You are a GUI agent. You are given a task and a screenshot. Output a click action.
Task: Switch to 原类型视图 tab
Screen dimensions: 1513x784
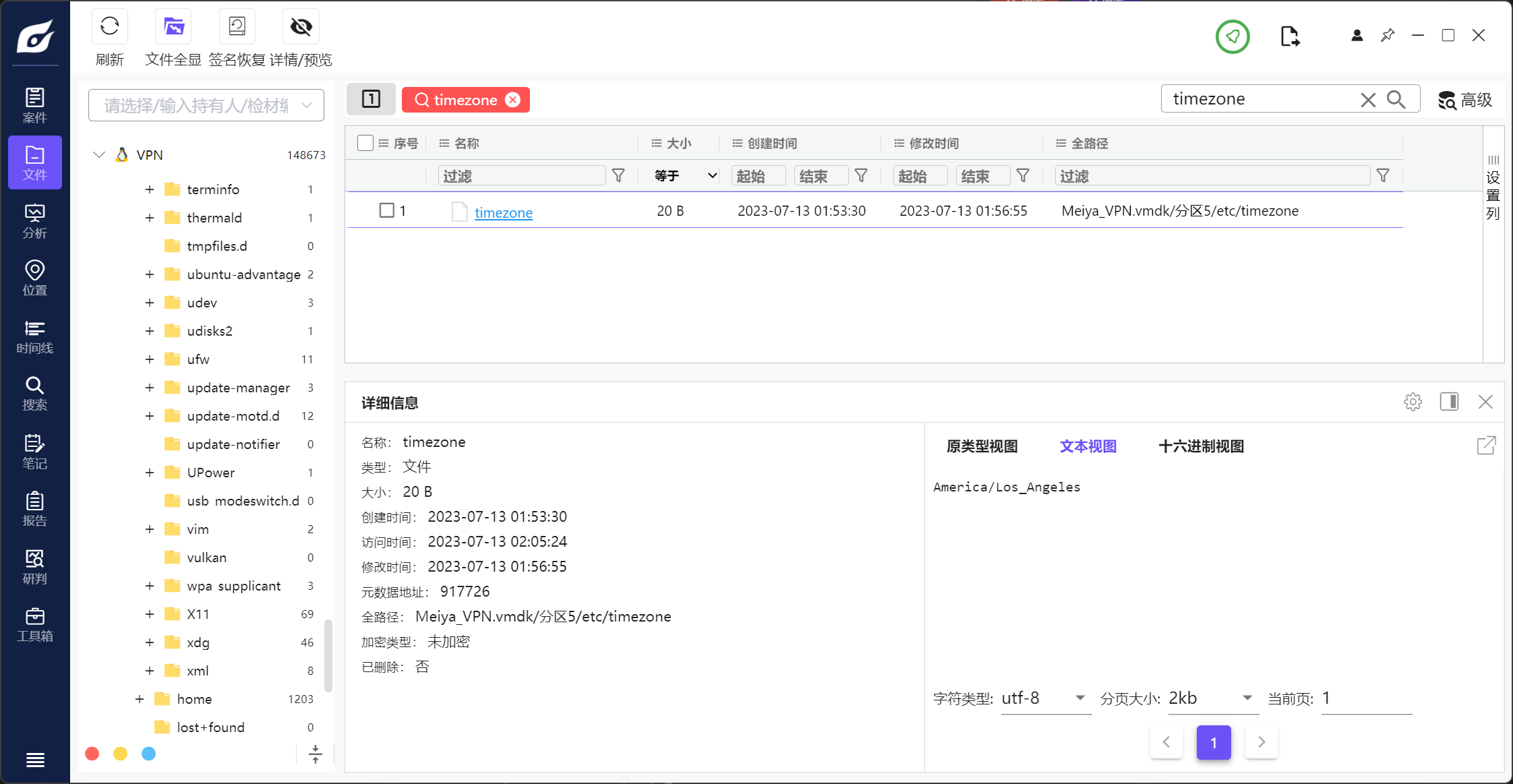click(x=982, y=446)
